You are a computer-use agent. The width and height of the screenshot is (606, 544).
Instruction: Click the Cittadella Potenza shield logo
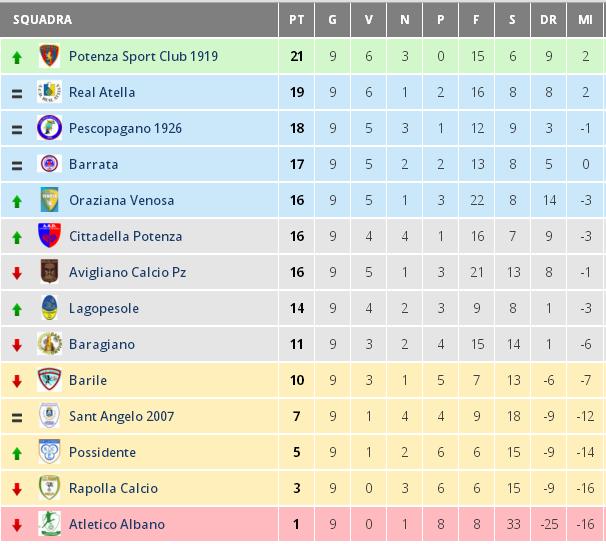(49, 236)
